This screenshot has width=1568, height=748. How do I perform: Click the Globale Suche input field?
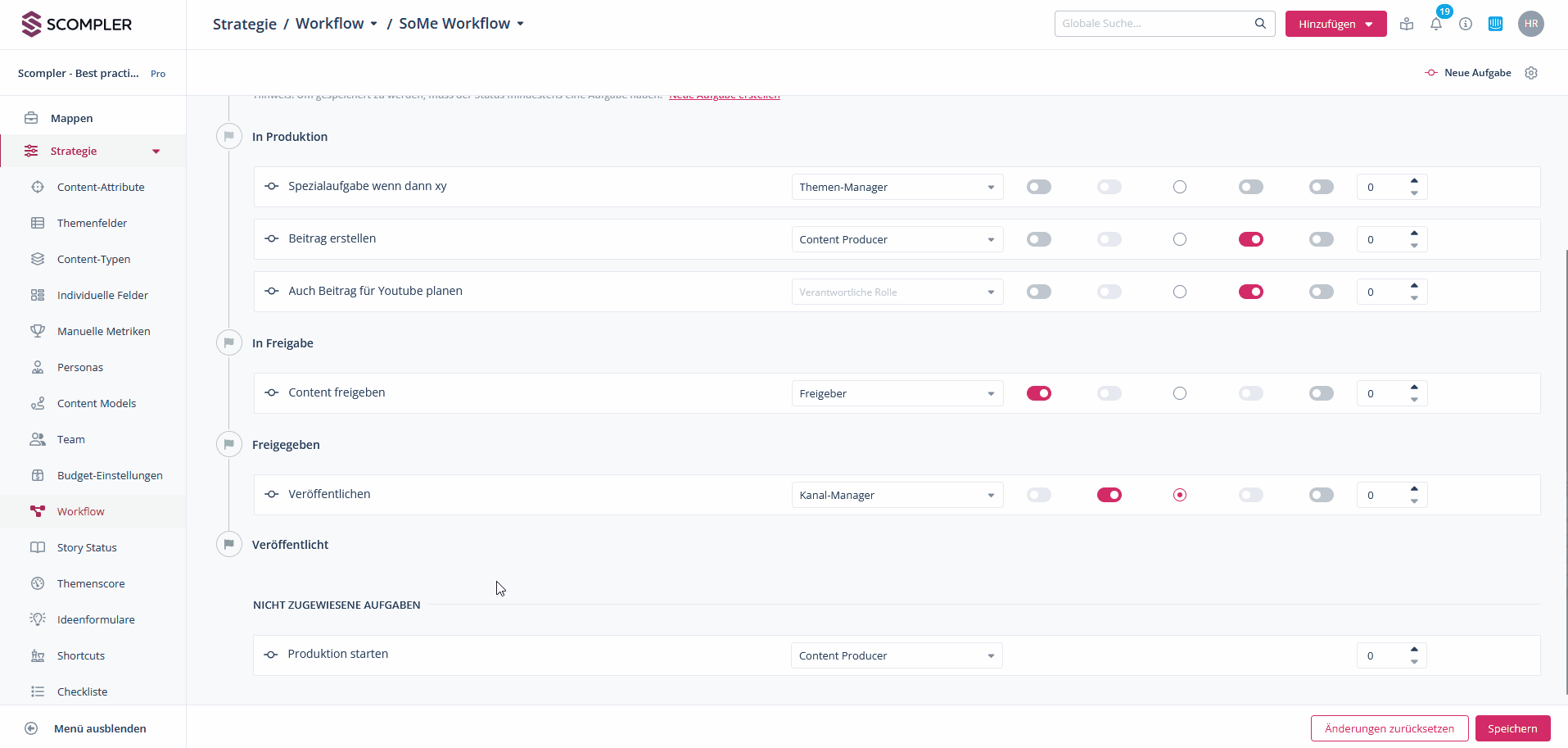[x=1155, y=24]
